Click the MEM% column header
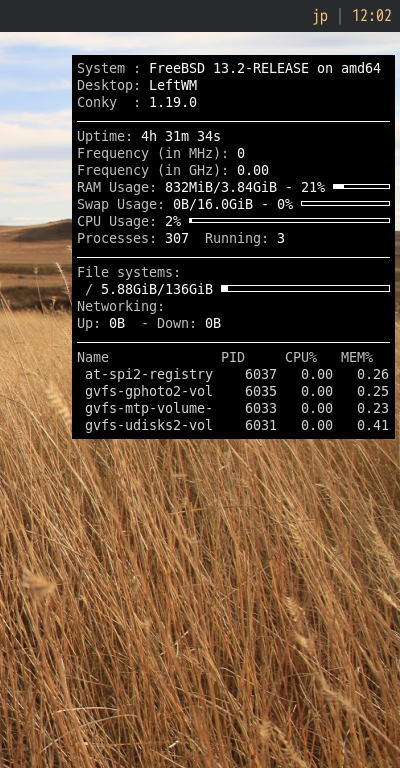The image size is (400, 768). (x=357, y=358)
